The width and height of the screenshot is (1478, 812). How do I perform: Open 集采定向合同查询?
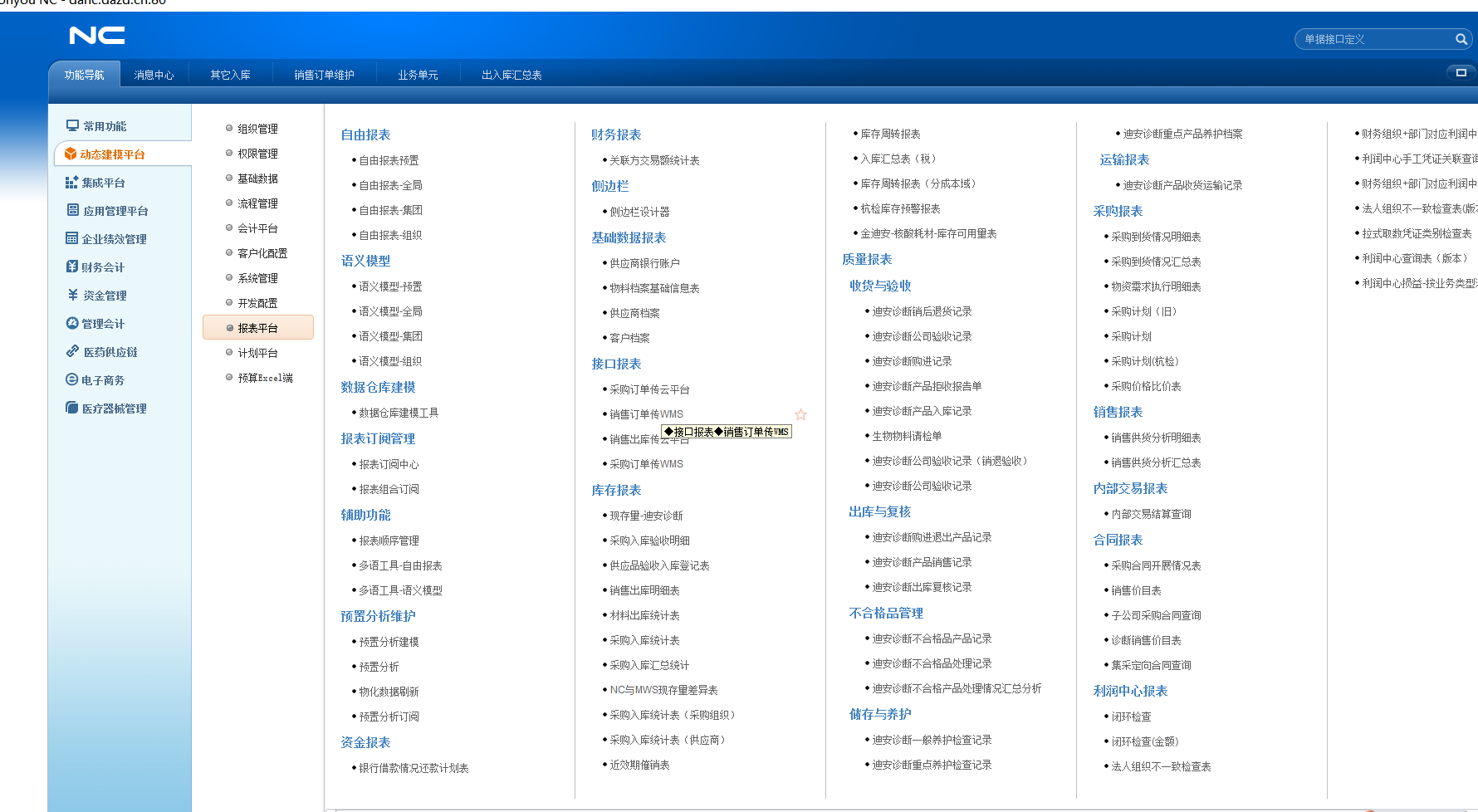(1151, 665)
